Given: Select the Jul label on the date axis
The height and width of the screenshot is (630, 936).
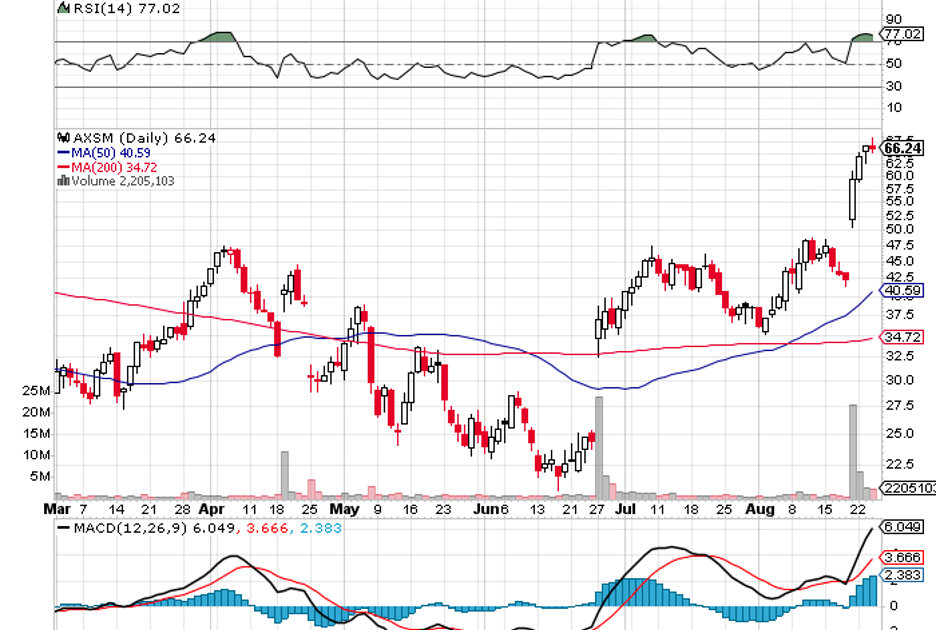Looking at the screenshot, I should pyautogui.click(x=625, y=508).
